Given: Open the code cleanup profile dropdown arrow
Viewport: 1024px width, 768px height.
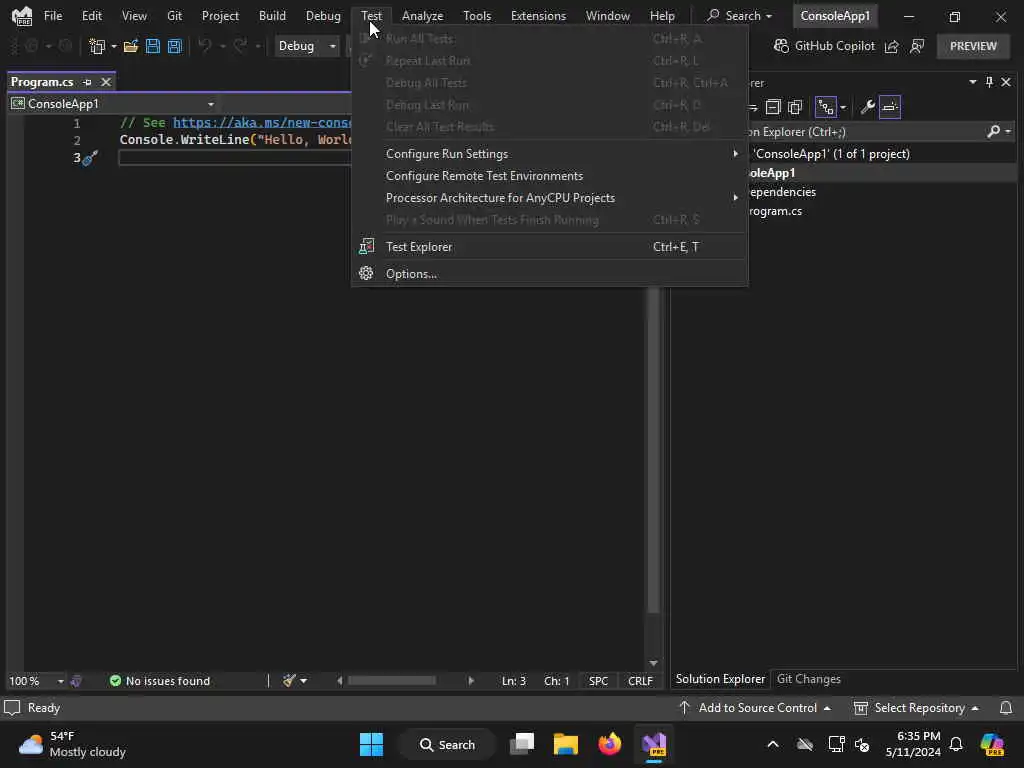Looking at the screenshot, I should (x=304, y=680).
